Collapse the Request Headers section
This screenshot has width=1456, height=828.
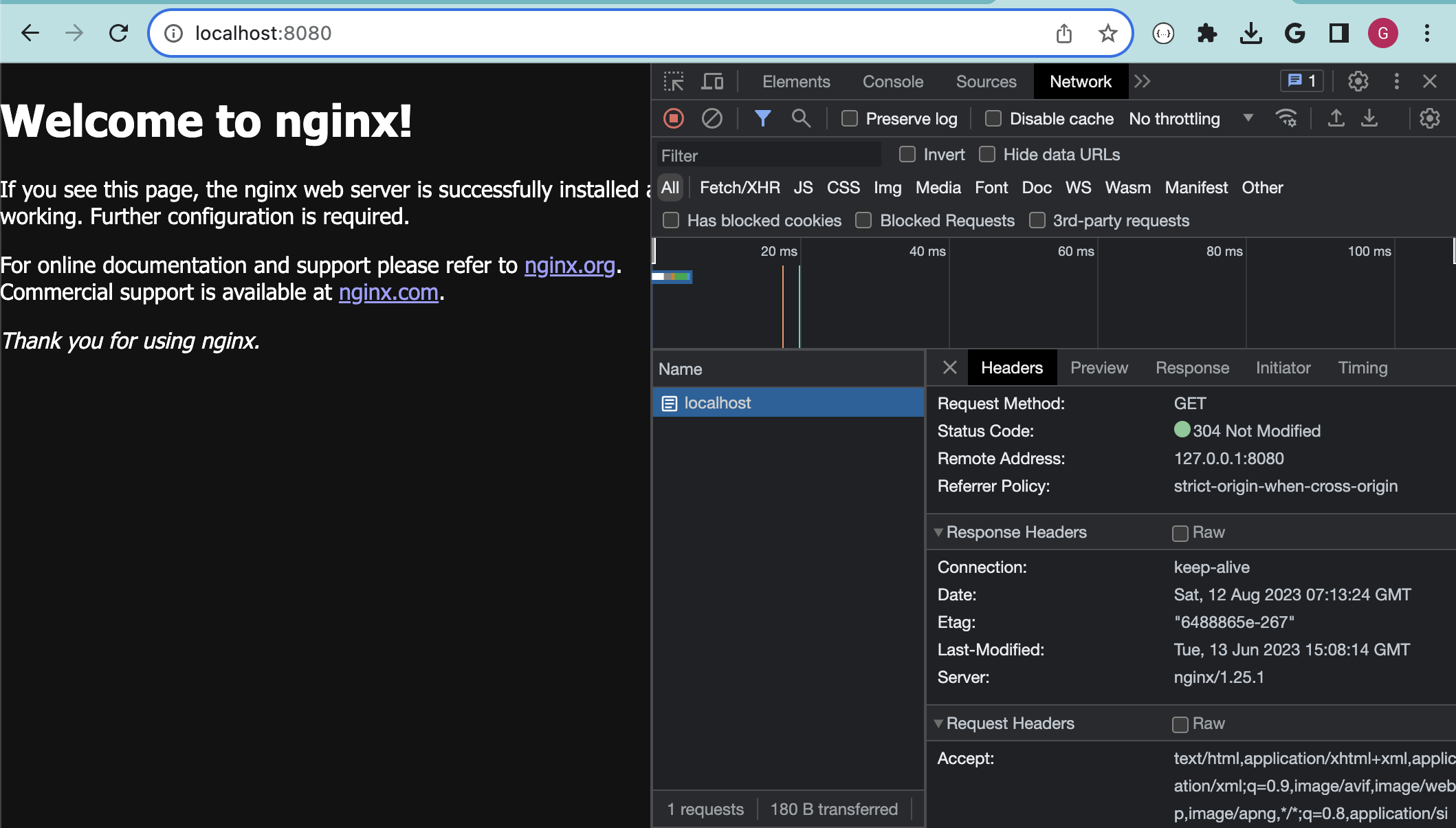point(939,723)
